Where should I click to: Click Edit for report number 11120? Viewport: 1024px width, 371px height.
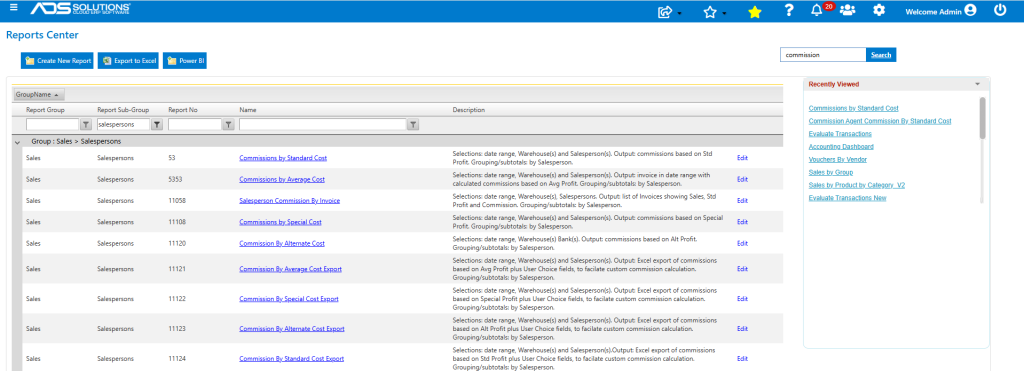tap(742, 244)
